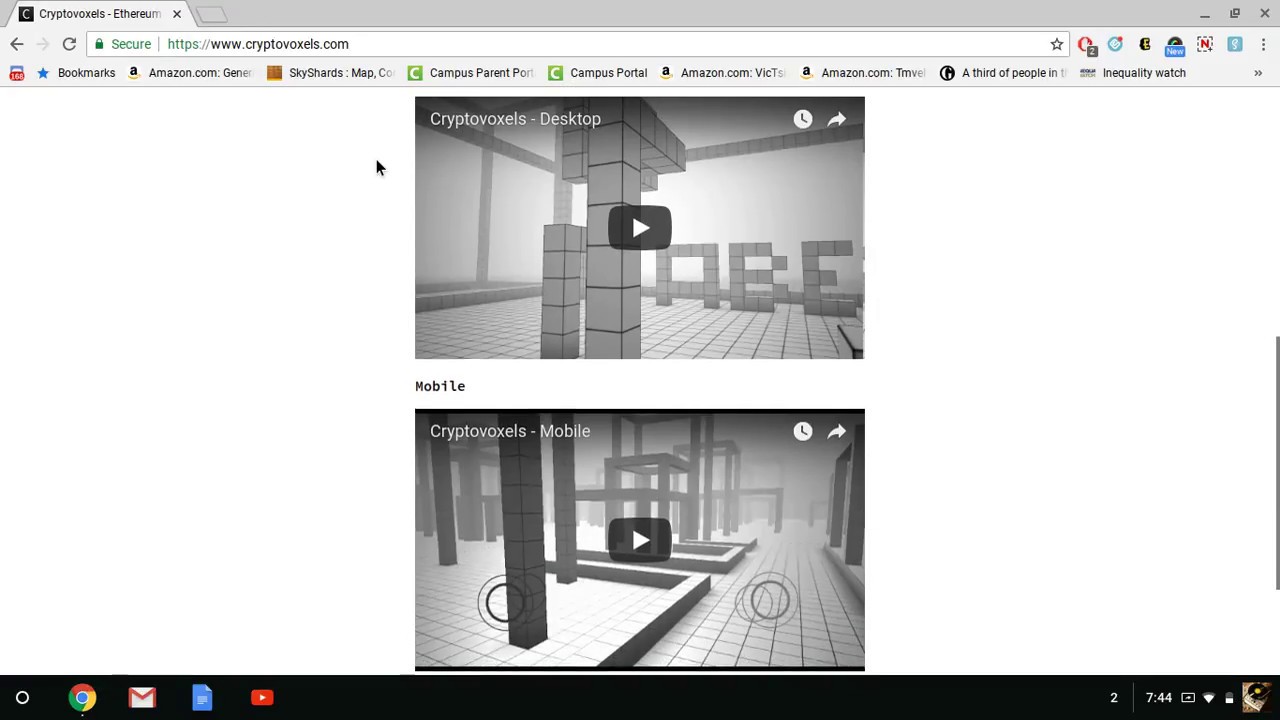Screen dimensions: 1280x720
Task: Open the Cryptovoxels - Mobile title link
Action: tap(510, 431)
